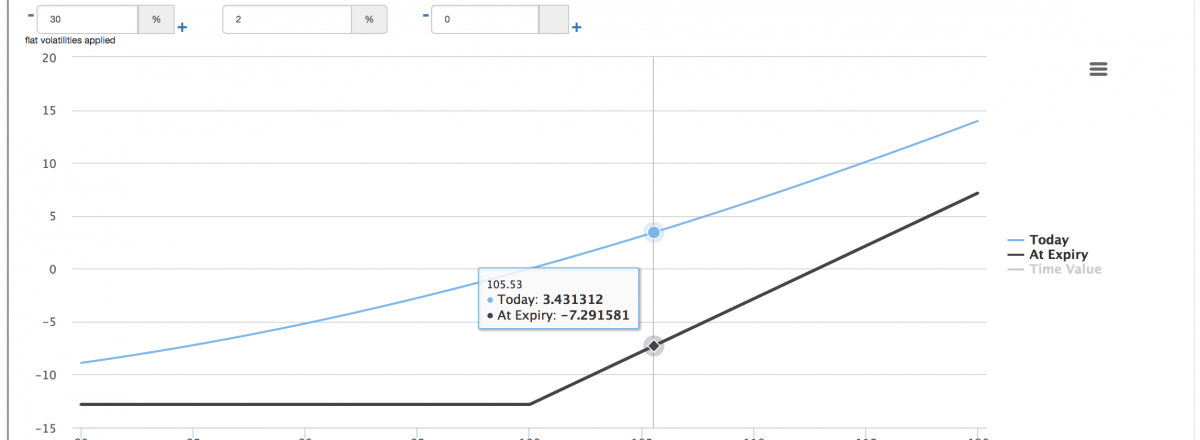Toggle the Today series in legend
Image resolution: width=1200 pixels, height=440 pixels.
point(1048,240)
